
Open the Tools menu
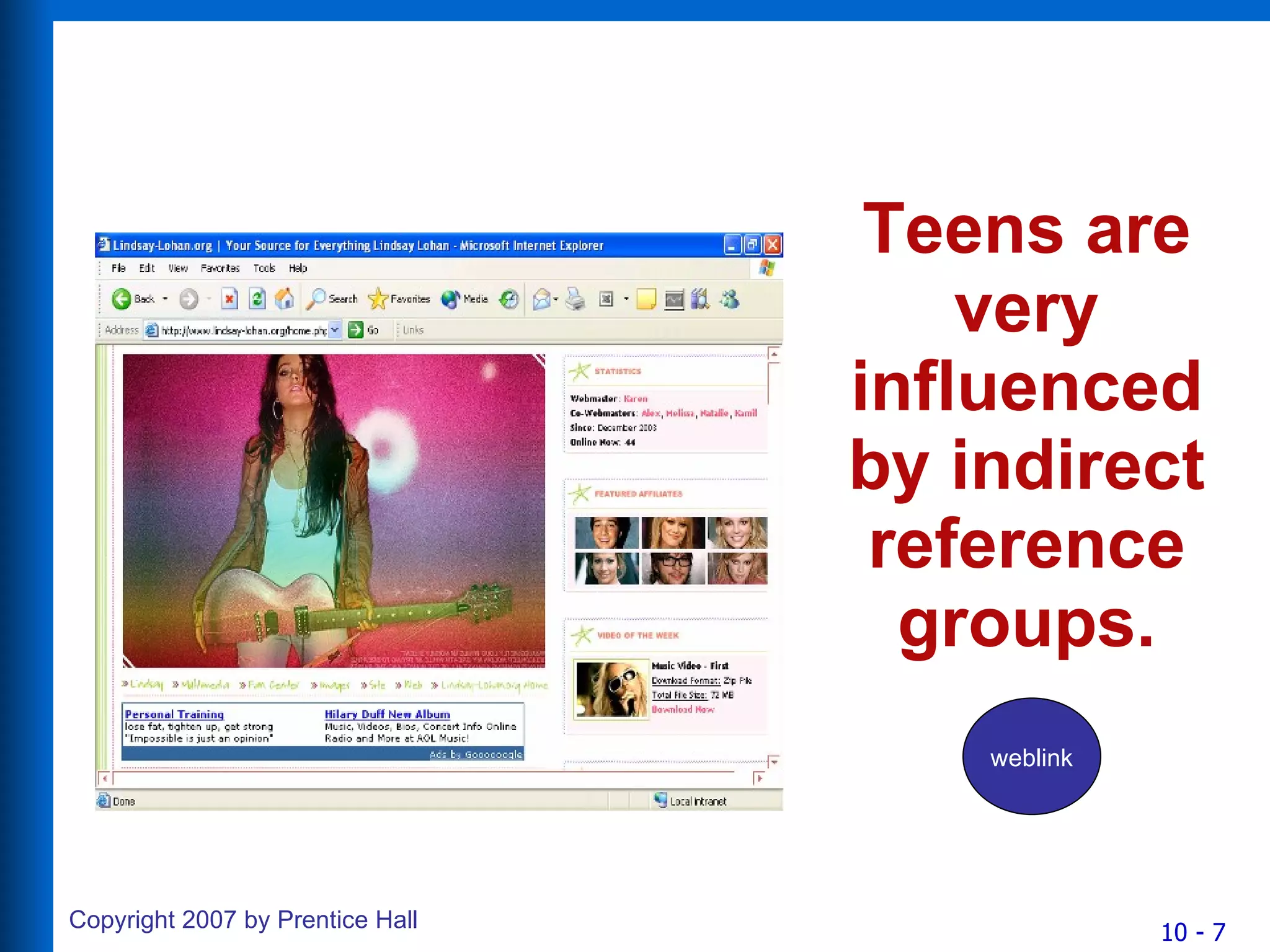tap(264, 268)
